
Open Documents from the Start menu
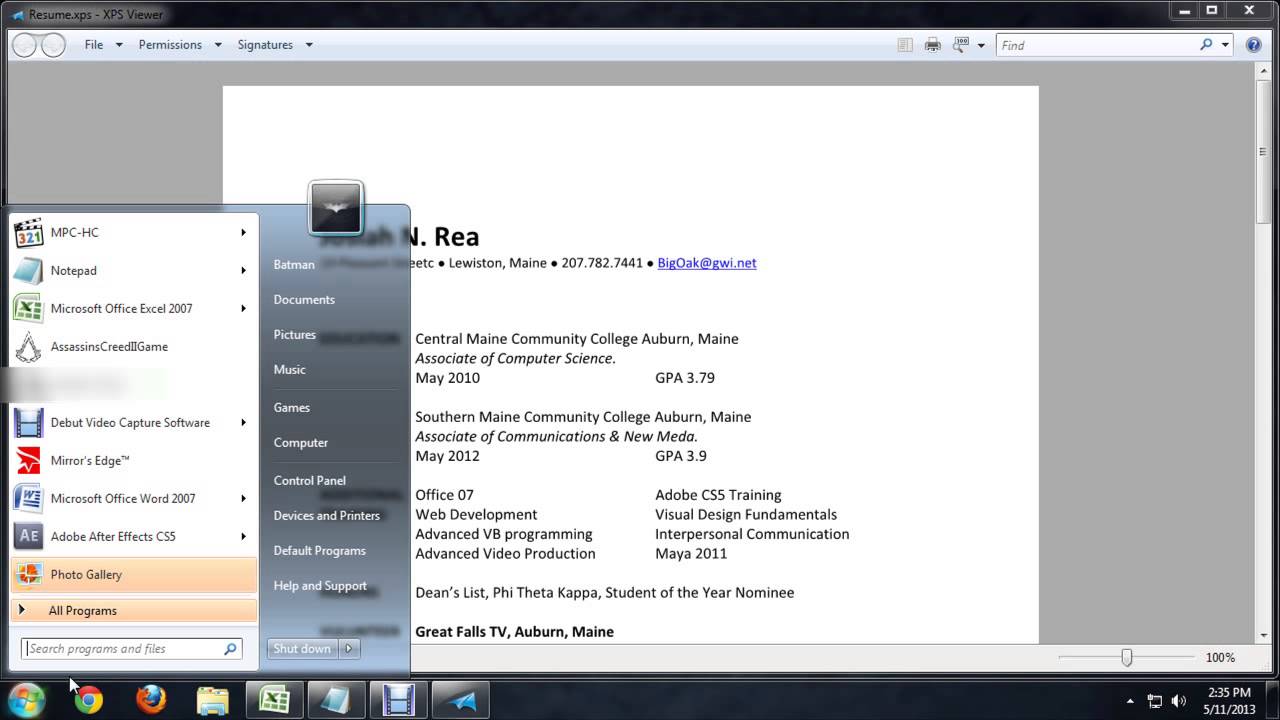pos(304,299)
